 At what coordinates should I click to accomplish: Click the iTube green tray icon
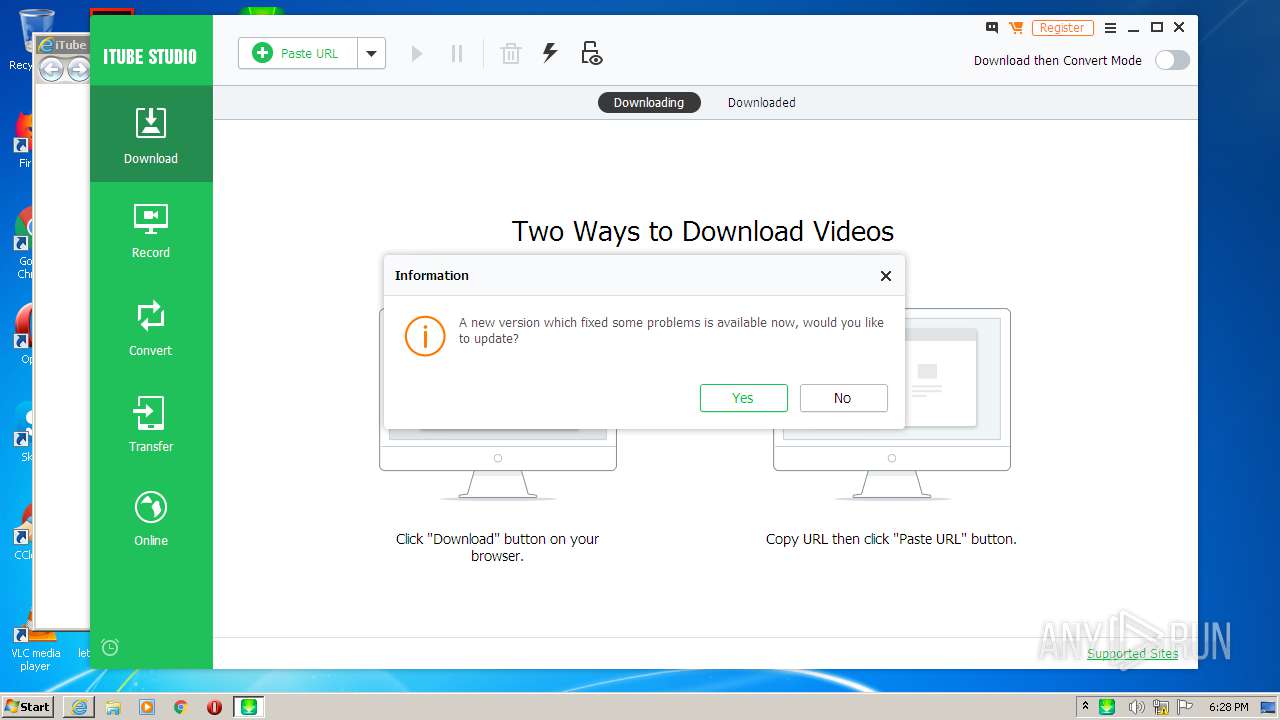pos(1107,707)
